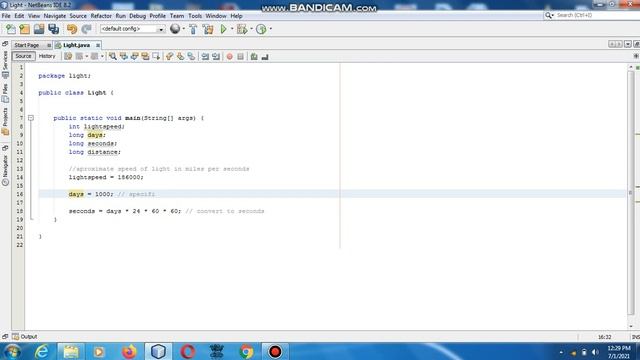Click the volume speaker tray icon
Screen dimensions: 640x360
(x=595, y=352)
